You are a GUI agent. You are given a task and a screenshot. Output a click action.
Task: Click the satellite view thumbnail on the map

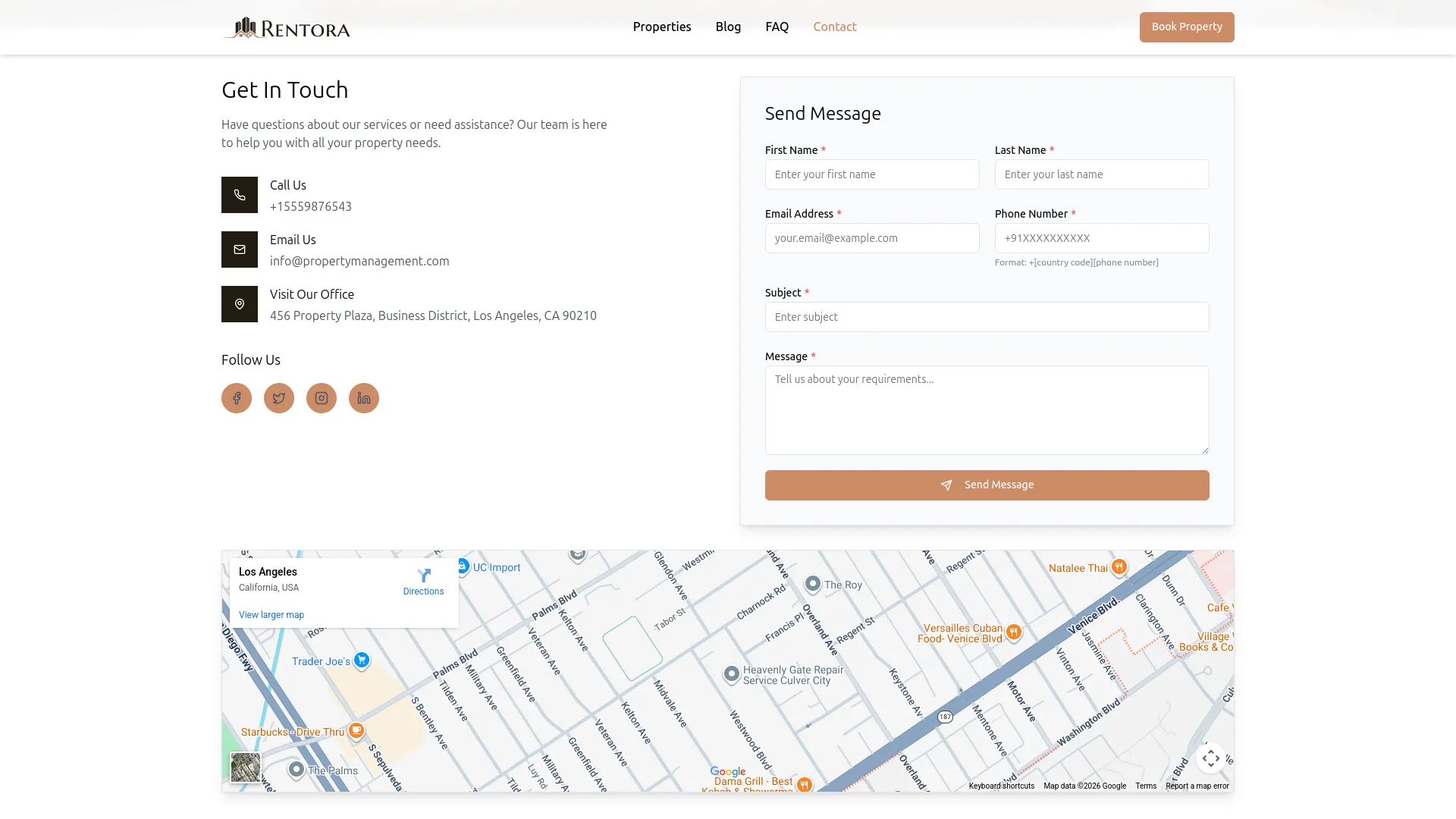click(245, 767)
